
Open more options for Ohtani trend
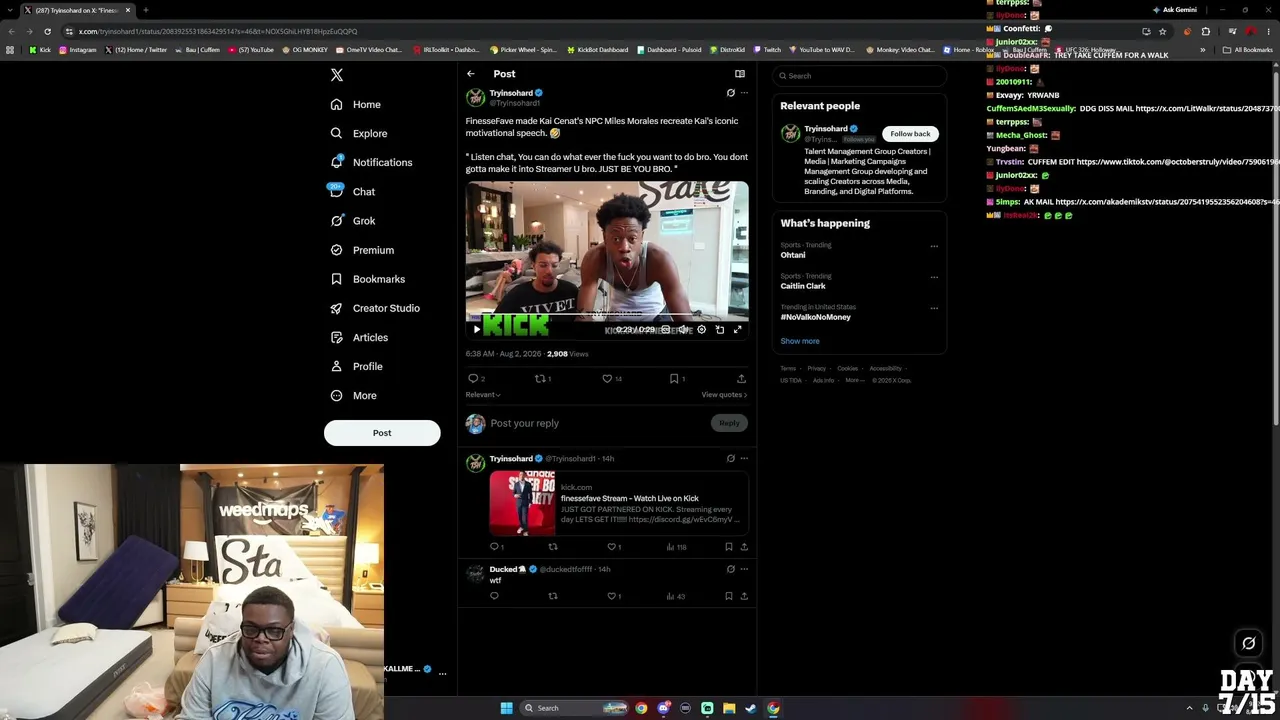(x=934, y=246)
